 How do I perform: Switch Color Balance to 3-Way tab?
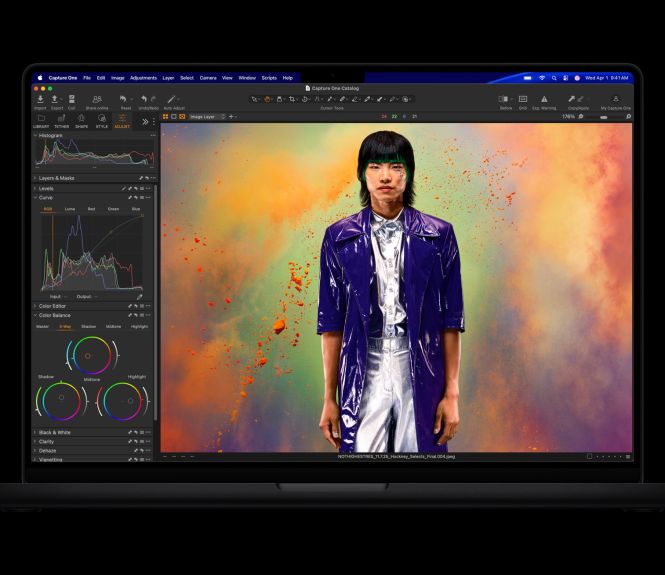click(65, 327)
